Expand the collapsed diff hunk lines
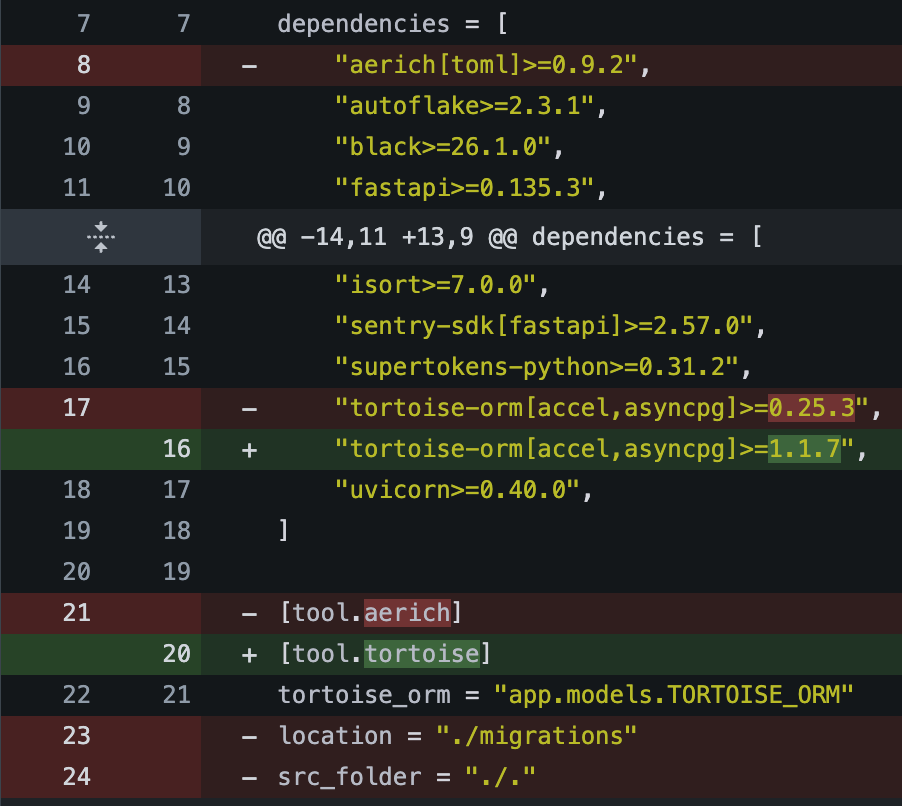 coord(101,237)
